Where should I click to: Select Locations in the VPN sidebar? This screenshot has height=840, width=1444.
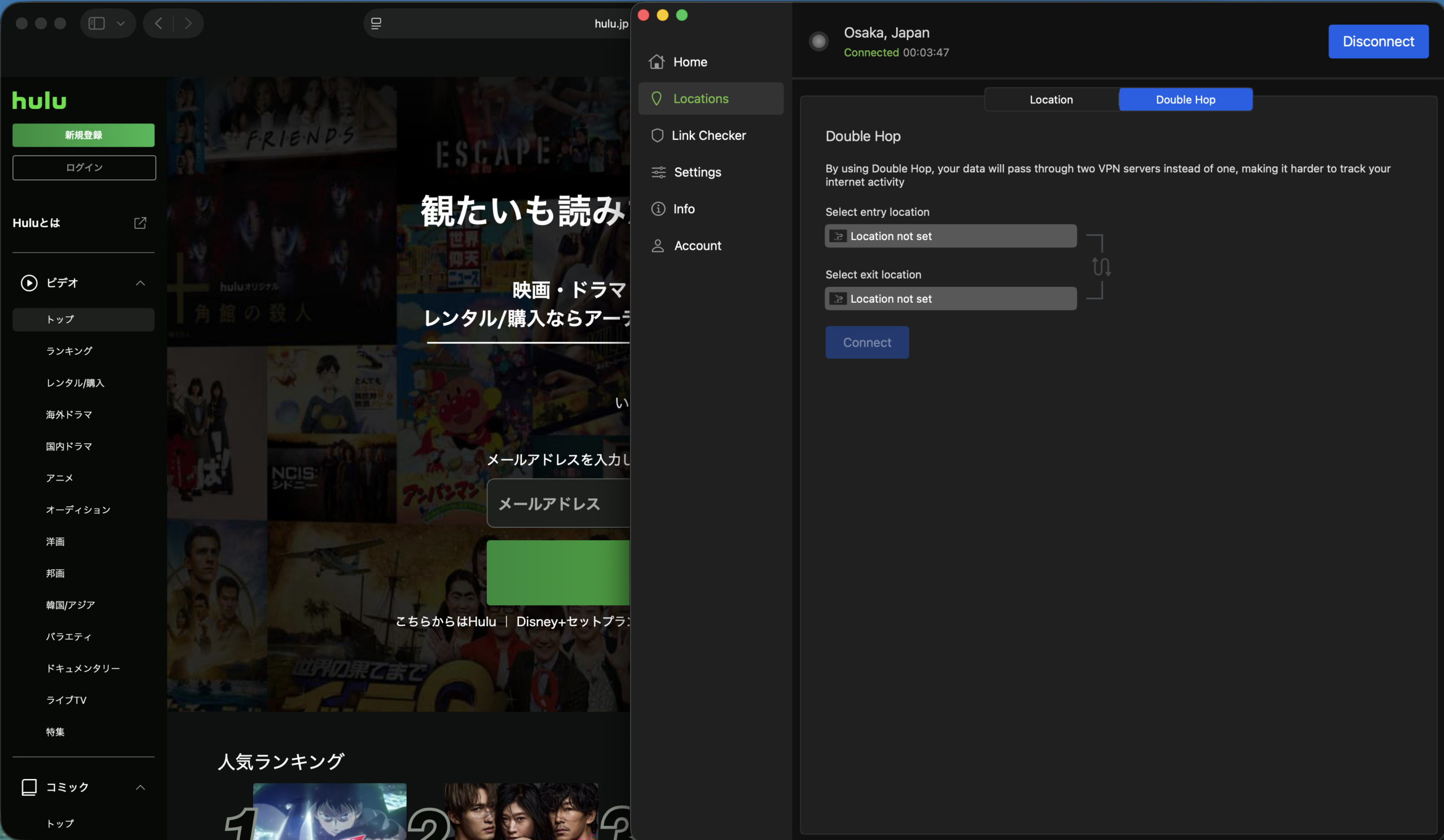711,99
